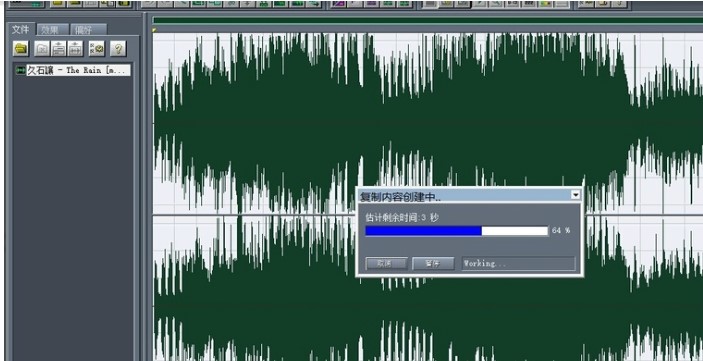The height and width of the screenshot is (361, 703).
Task: Click the edit-file icon with horizontal arrows
Action: pos(75,48)
